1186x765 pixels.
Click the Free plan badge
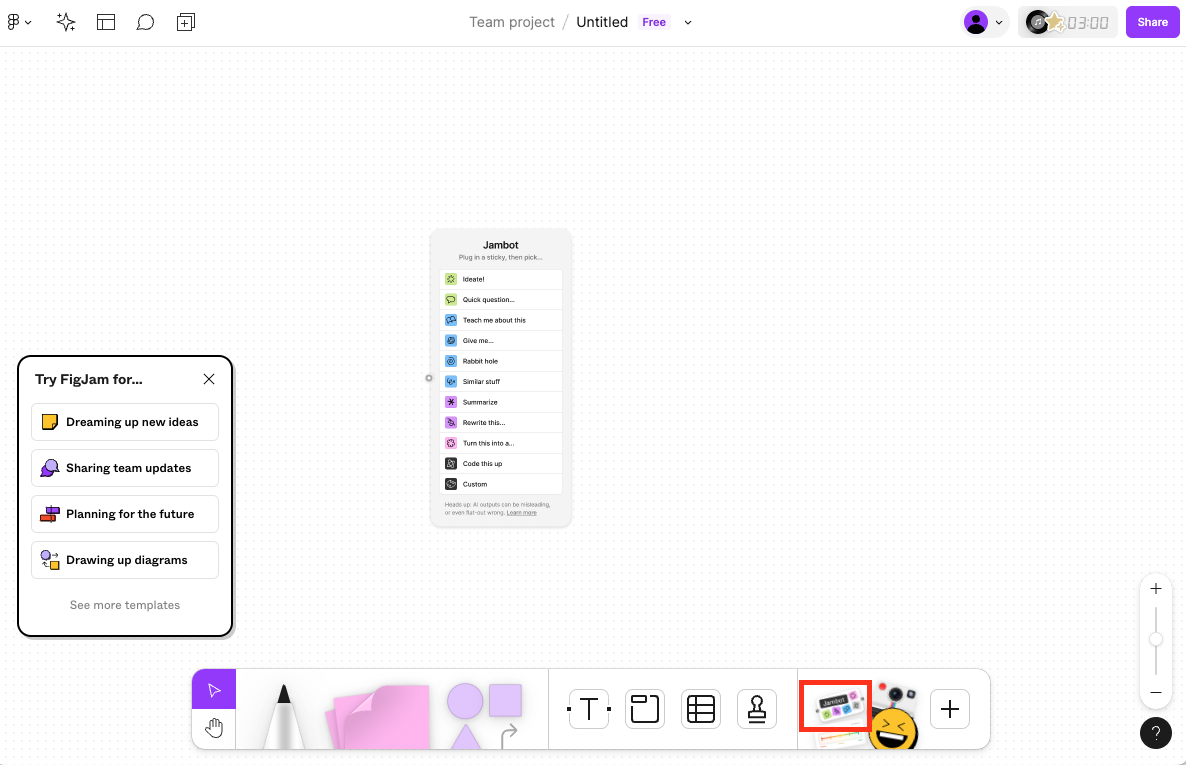click(654, 22)
